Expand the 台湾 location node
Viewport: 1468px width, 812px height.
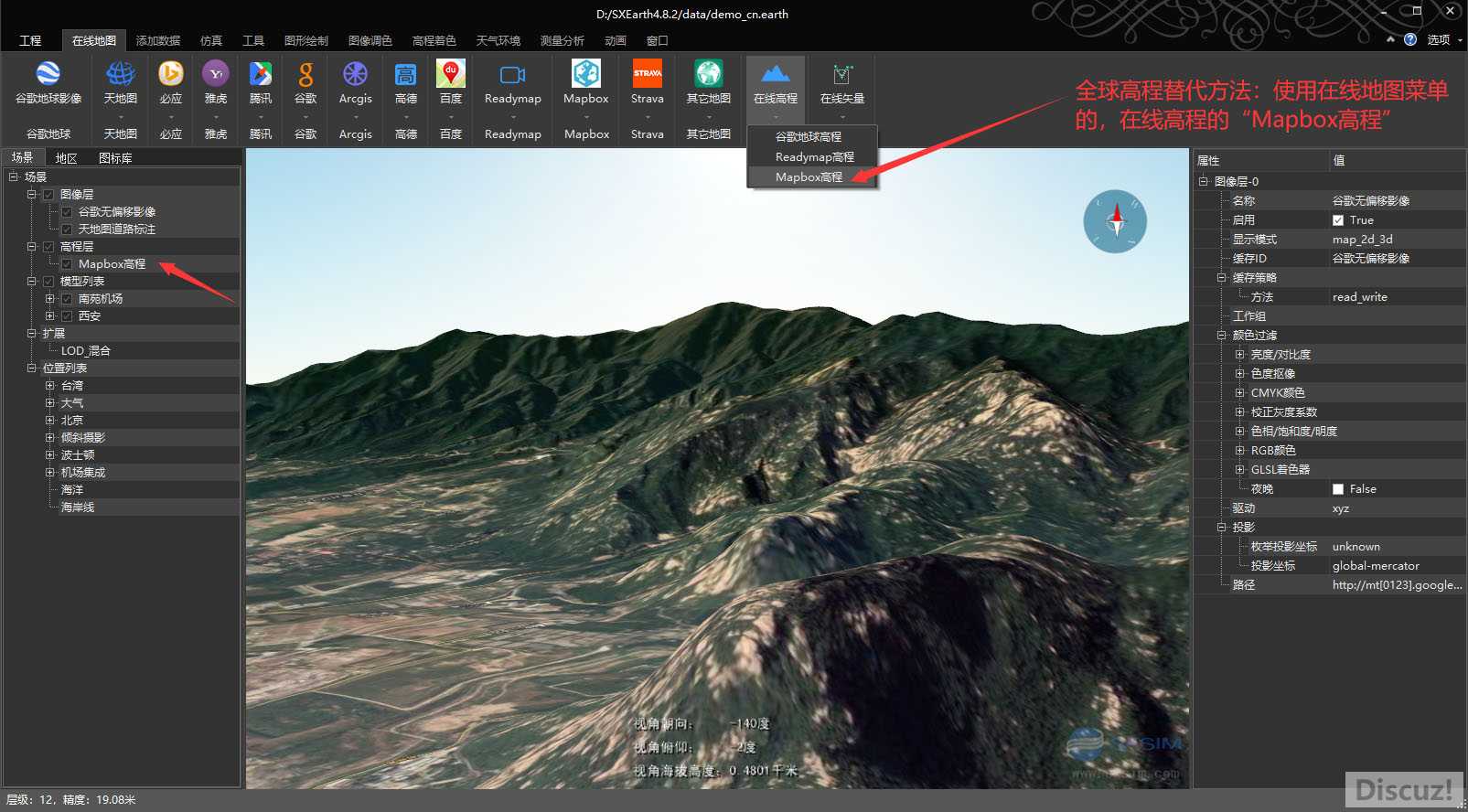(50, 386)
